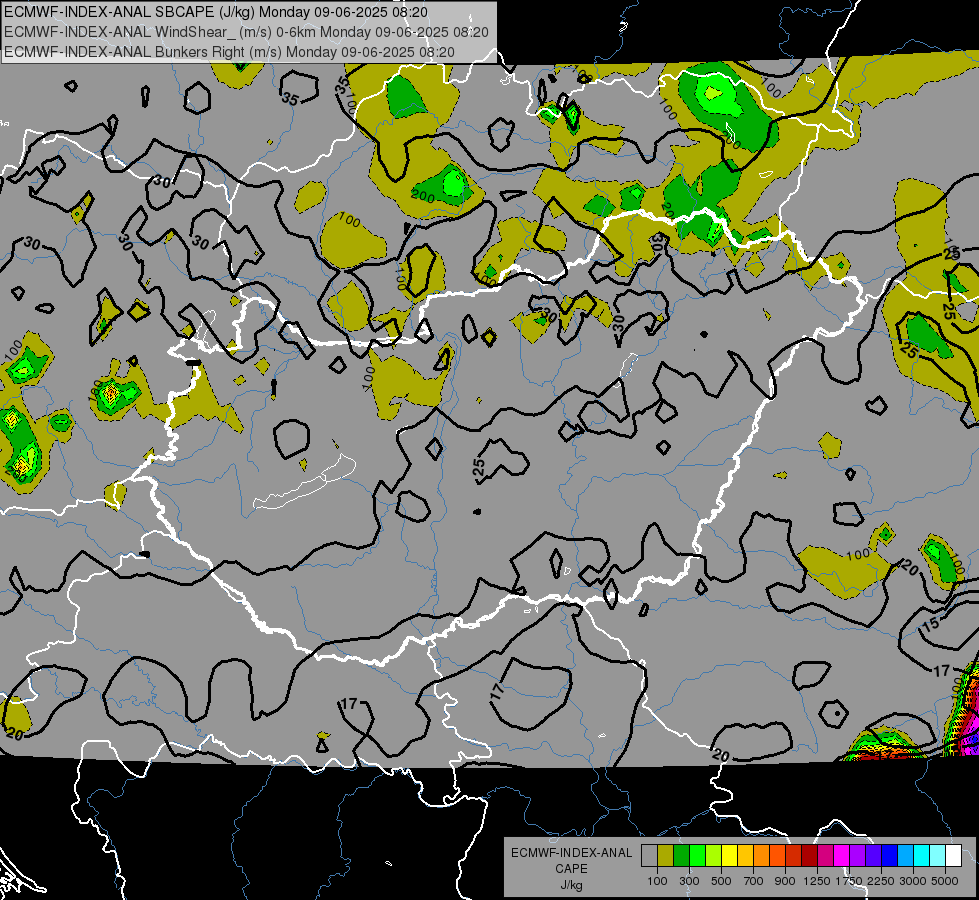Pick the sky blue swatch left of 3000

point(905,855)
